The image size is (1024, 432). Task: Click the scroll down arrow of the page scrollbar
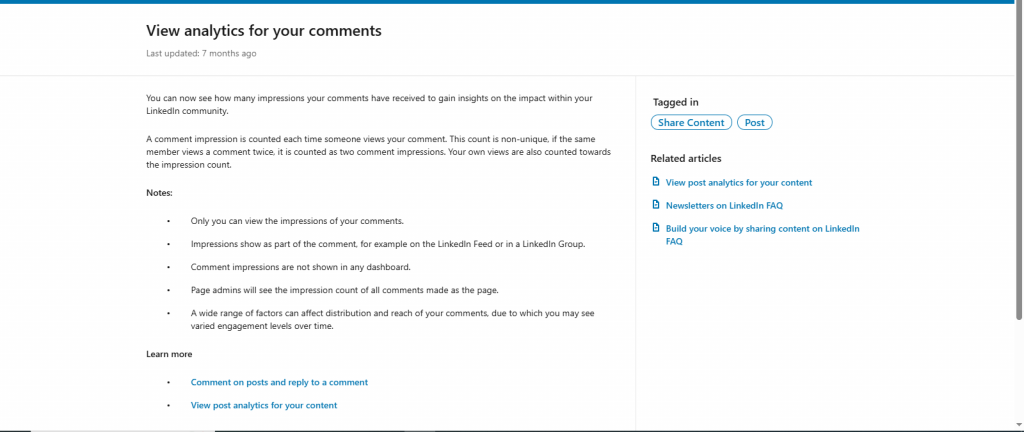(x=1018, y=424)
